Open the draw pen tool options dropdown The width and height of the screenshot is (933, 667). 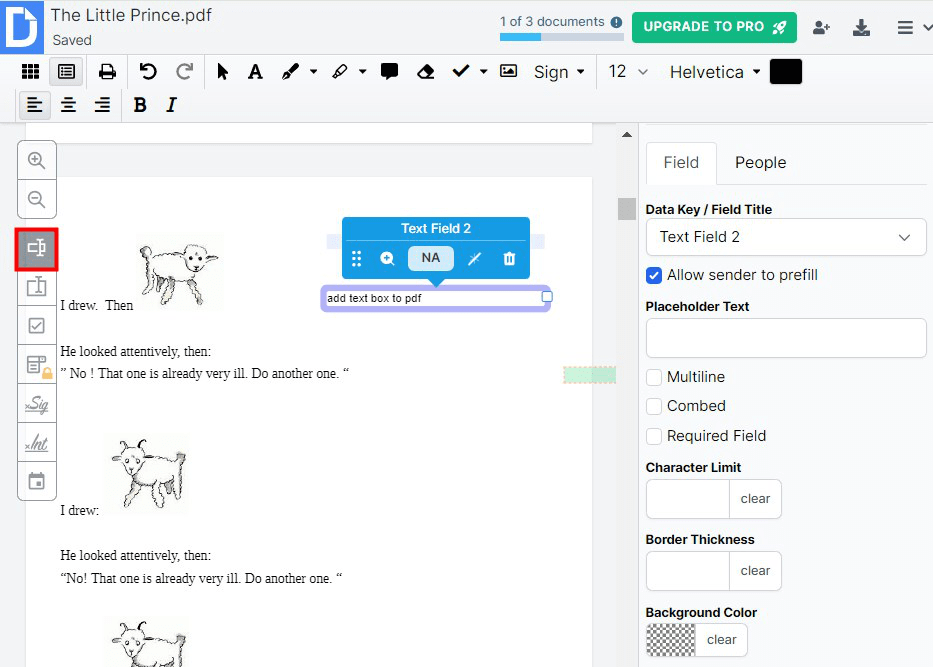pyautogui.click(x=314, y=71)
